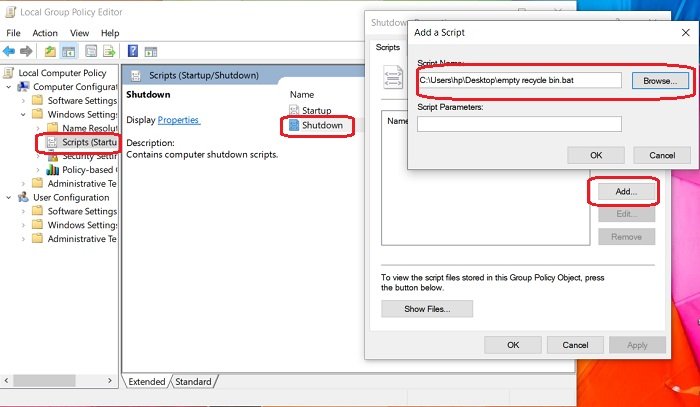700x407 pixels.
Task: Open the blue Help question mark icon
Action: (133, 51)
